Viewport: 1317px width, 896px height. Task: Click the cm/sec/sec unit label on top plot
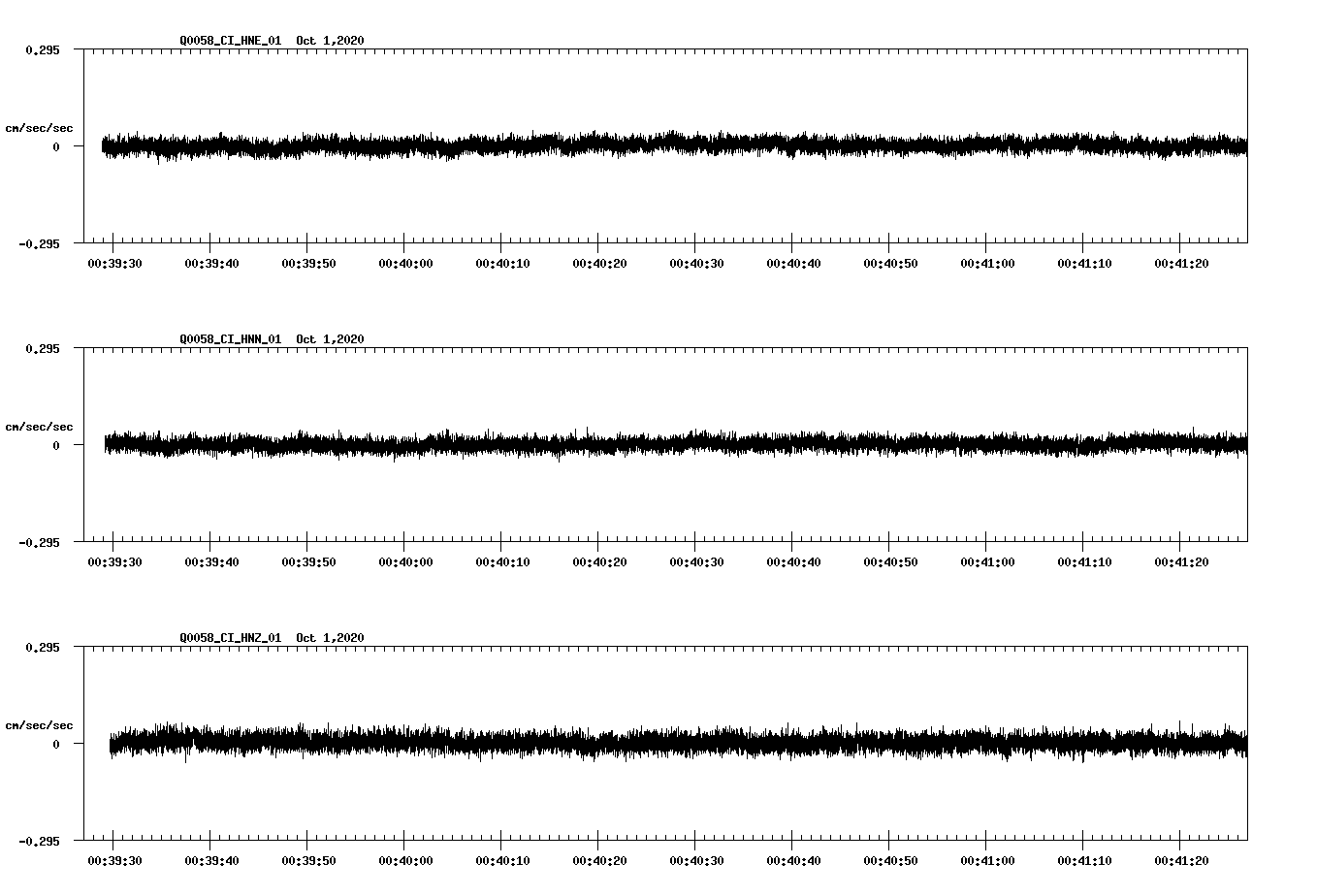click(40, 127)
